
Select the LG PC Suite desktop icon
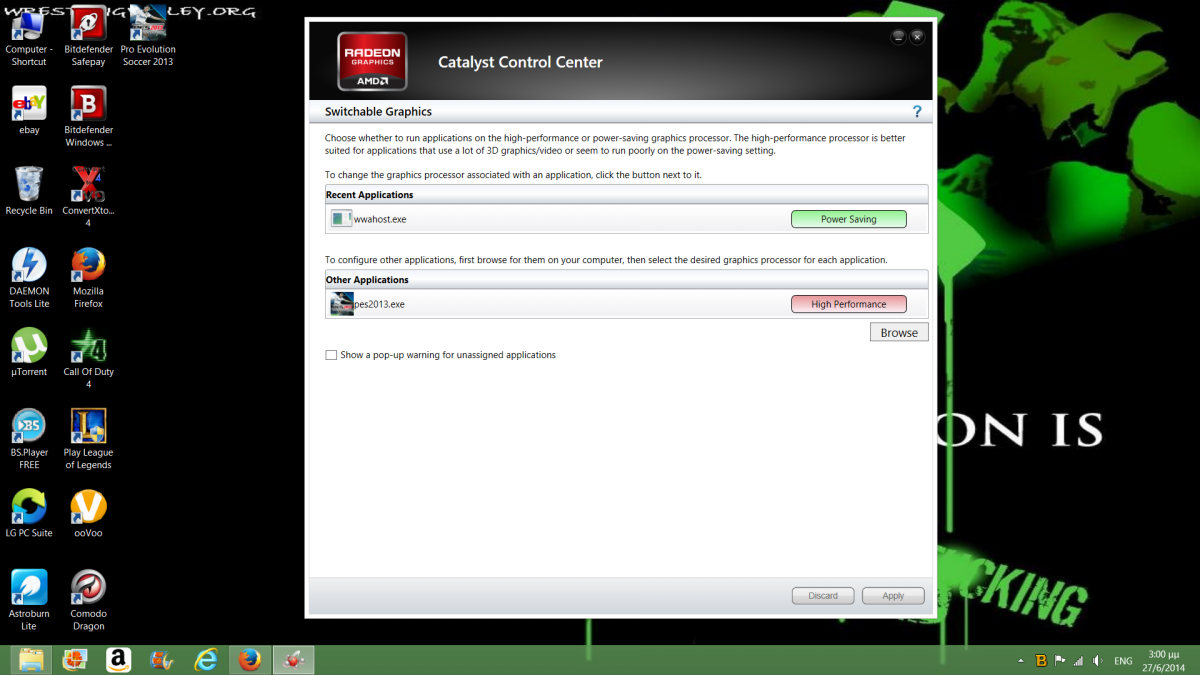(x=29, y=514)
